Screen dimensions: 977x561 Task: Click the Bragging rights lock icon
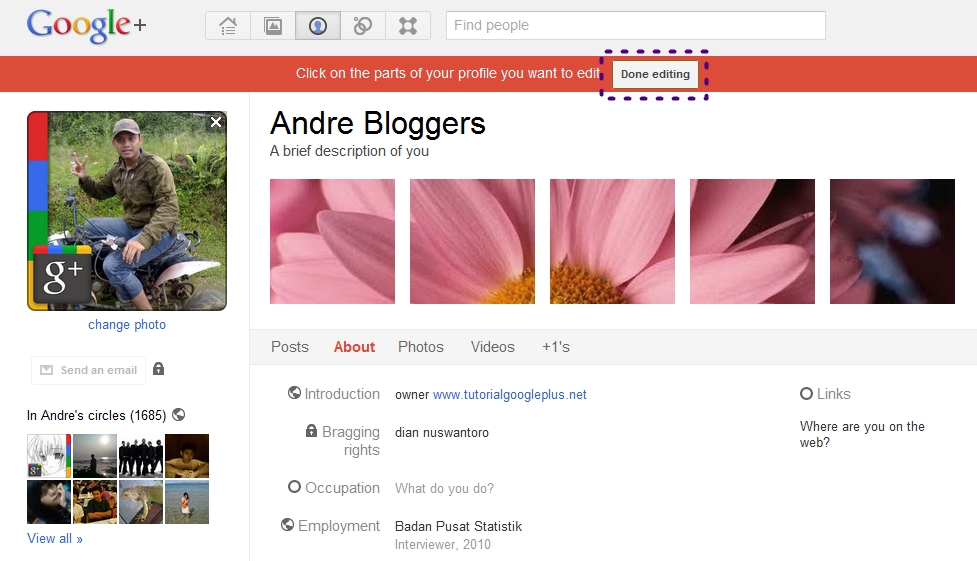pos(311,431)
